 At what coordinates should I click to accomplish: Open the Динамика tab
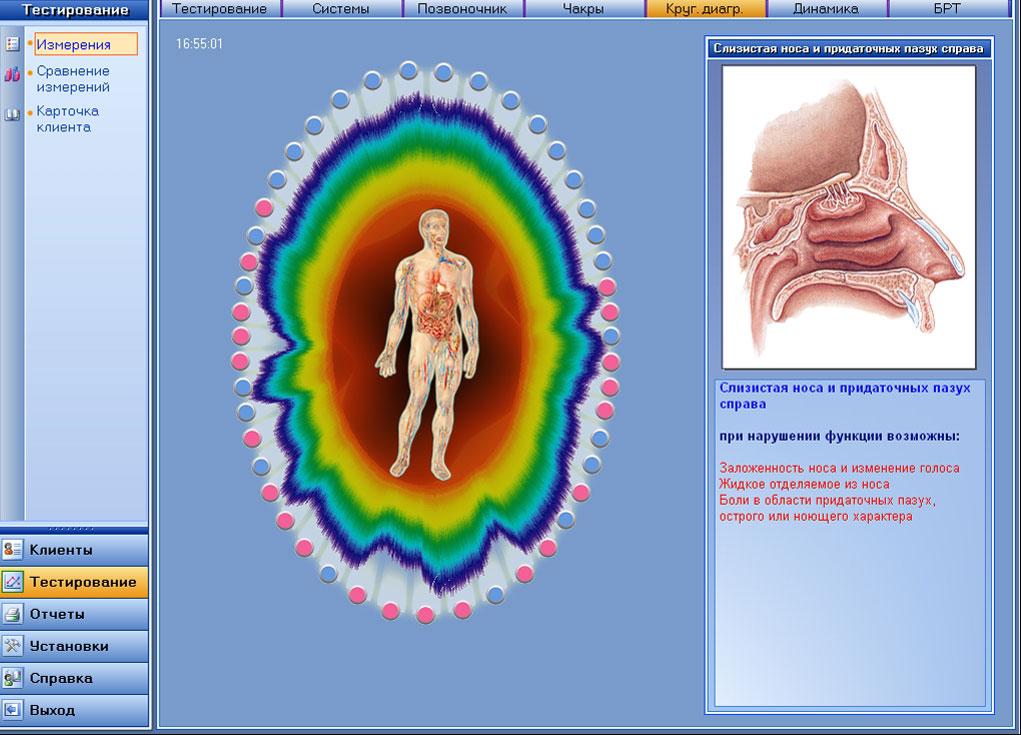coord(826,8)
